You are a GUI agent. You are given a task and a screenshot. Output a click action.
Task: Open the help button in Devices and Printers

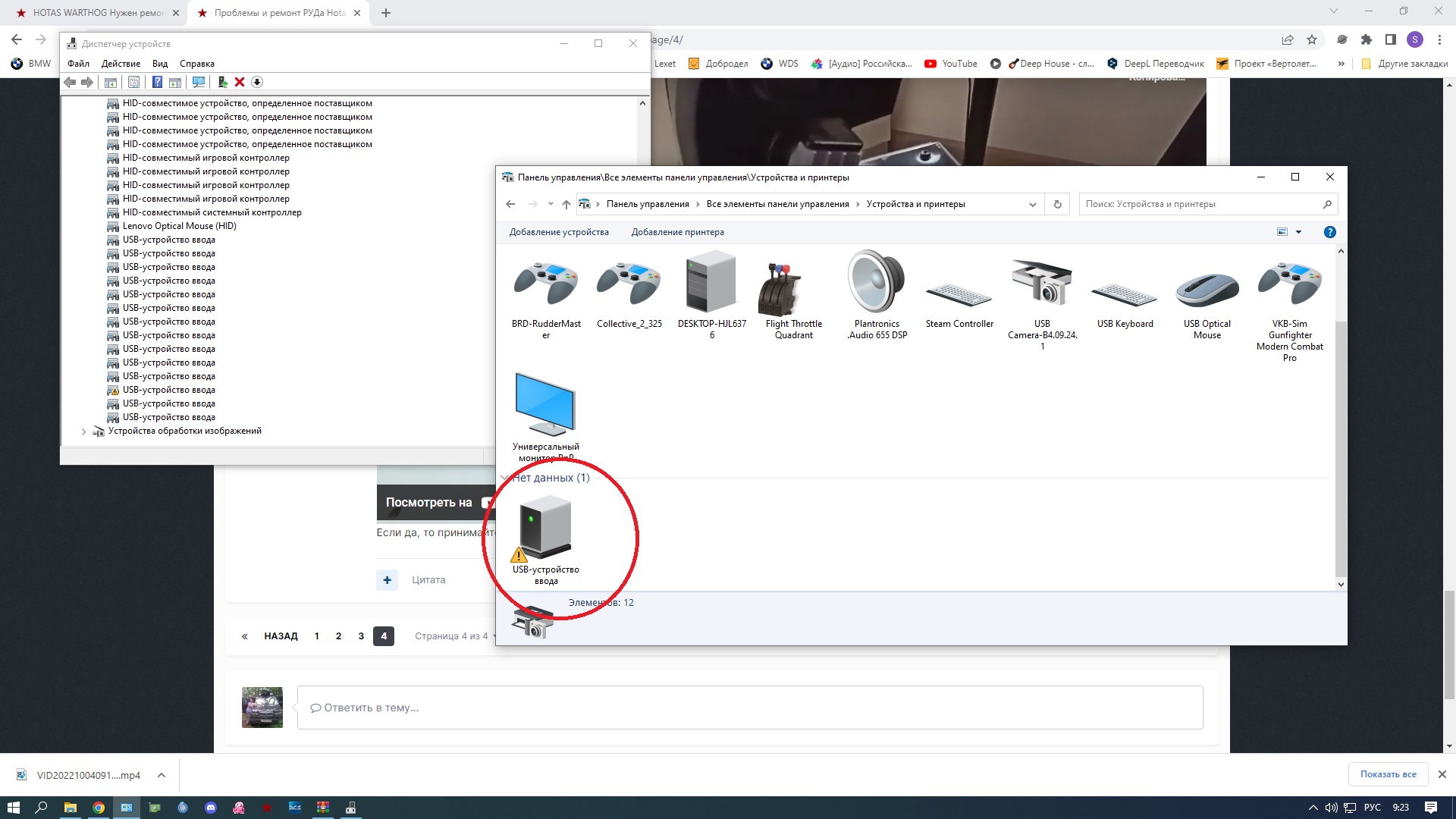coord(1329,232)
